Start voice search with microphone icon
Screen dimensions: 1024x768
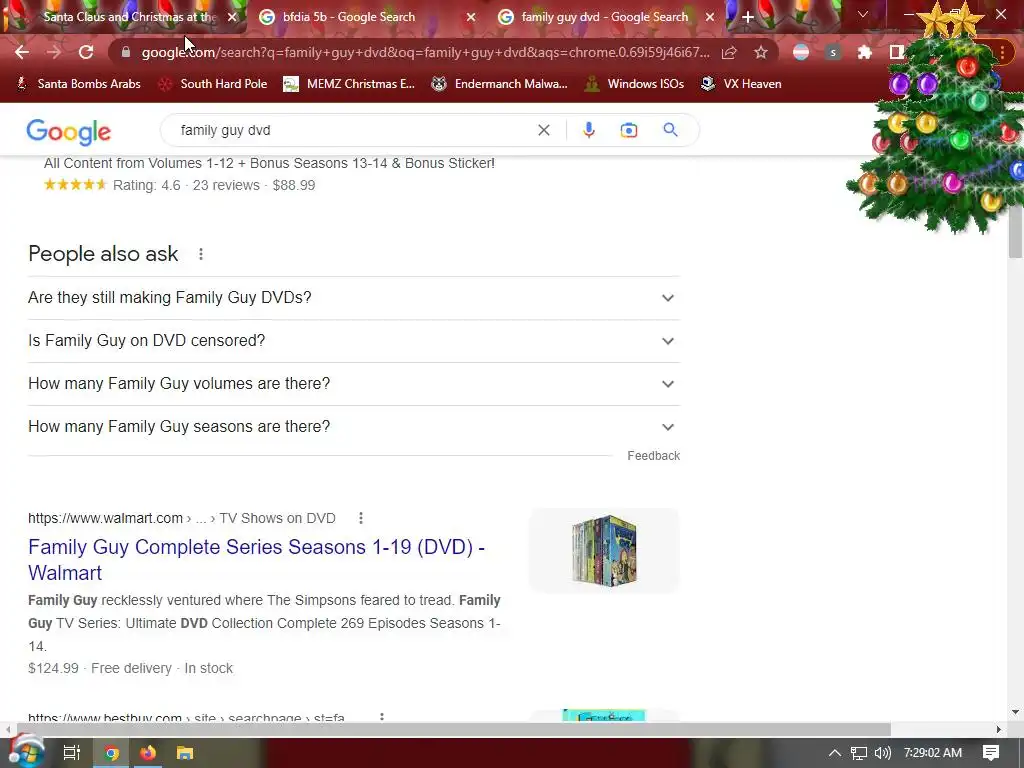click(588, 130)
